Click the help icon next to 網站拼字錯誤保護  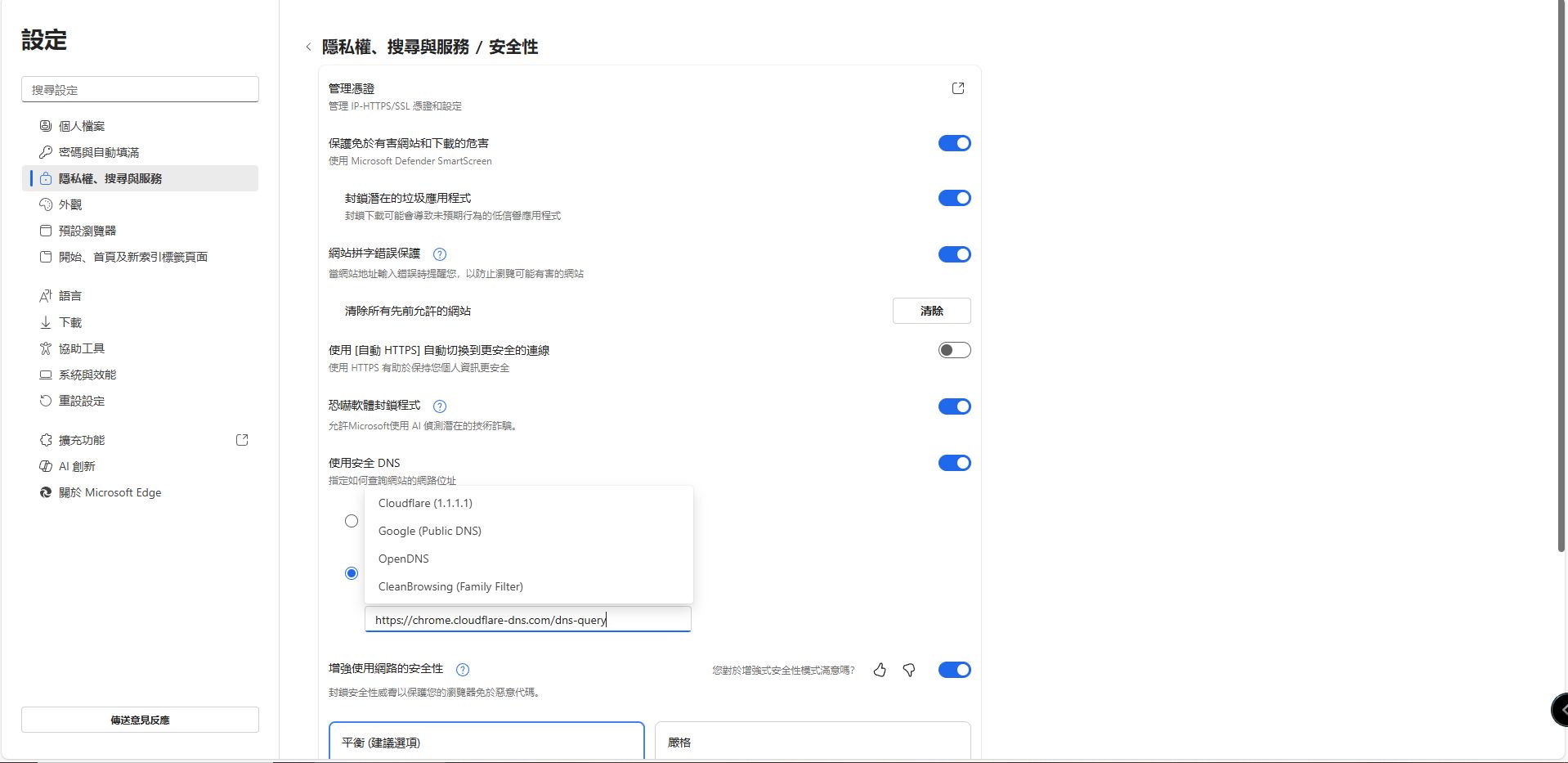[440, 254]
